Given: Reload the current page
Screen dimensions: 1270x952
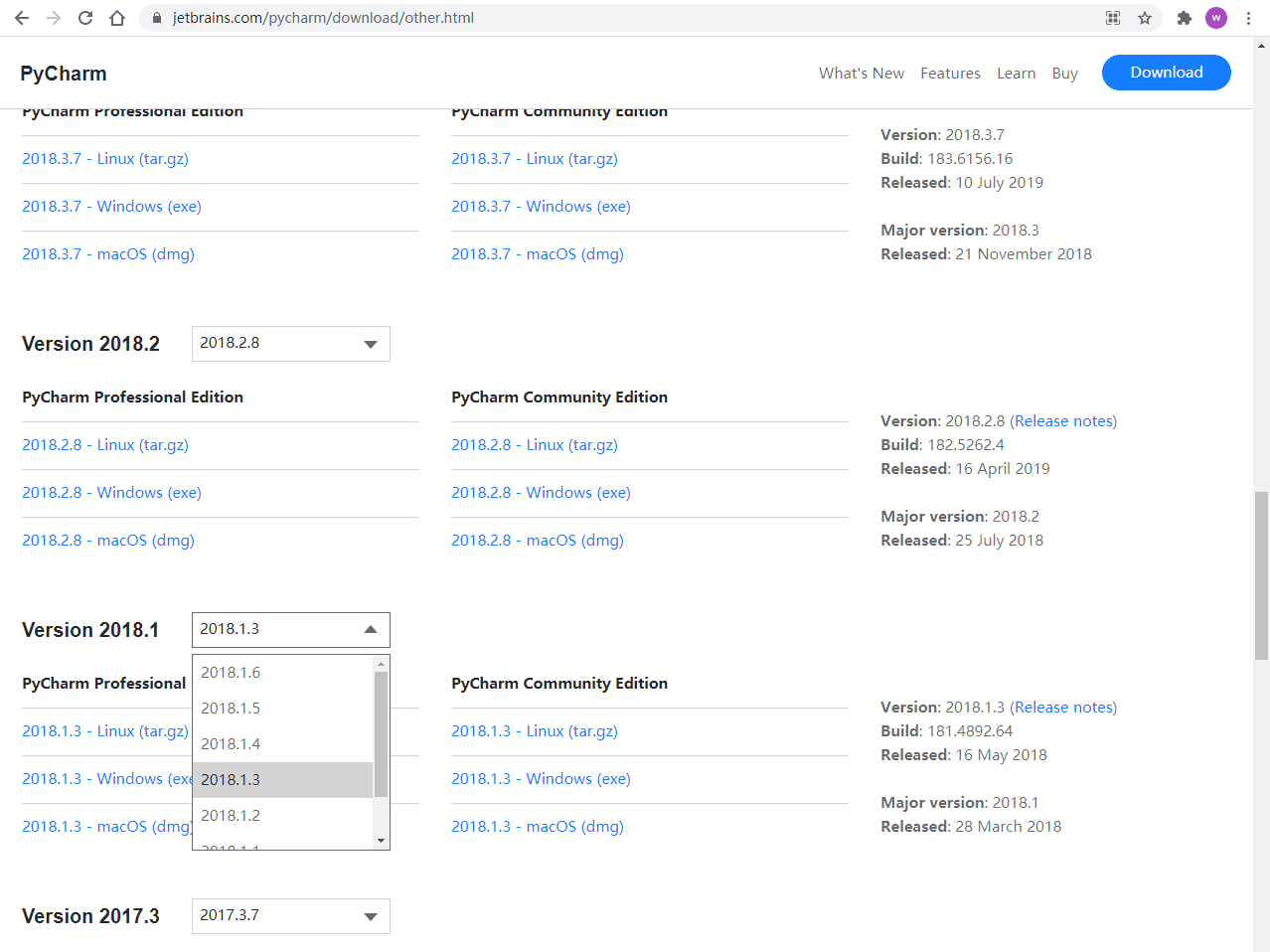Looking at the screenshot, I should click(x=85, y=18).
